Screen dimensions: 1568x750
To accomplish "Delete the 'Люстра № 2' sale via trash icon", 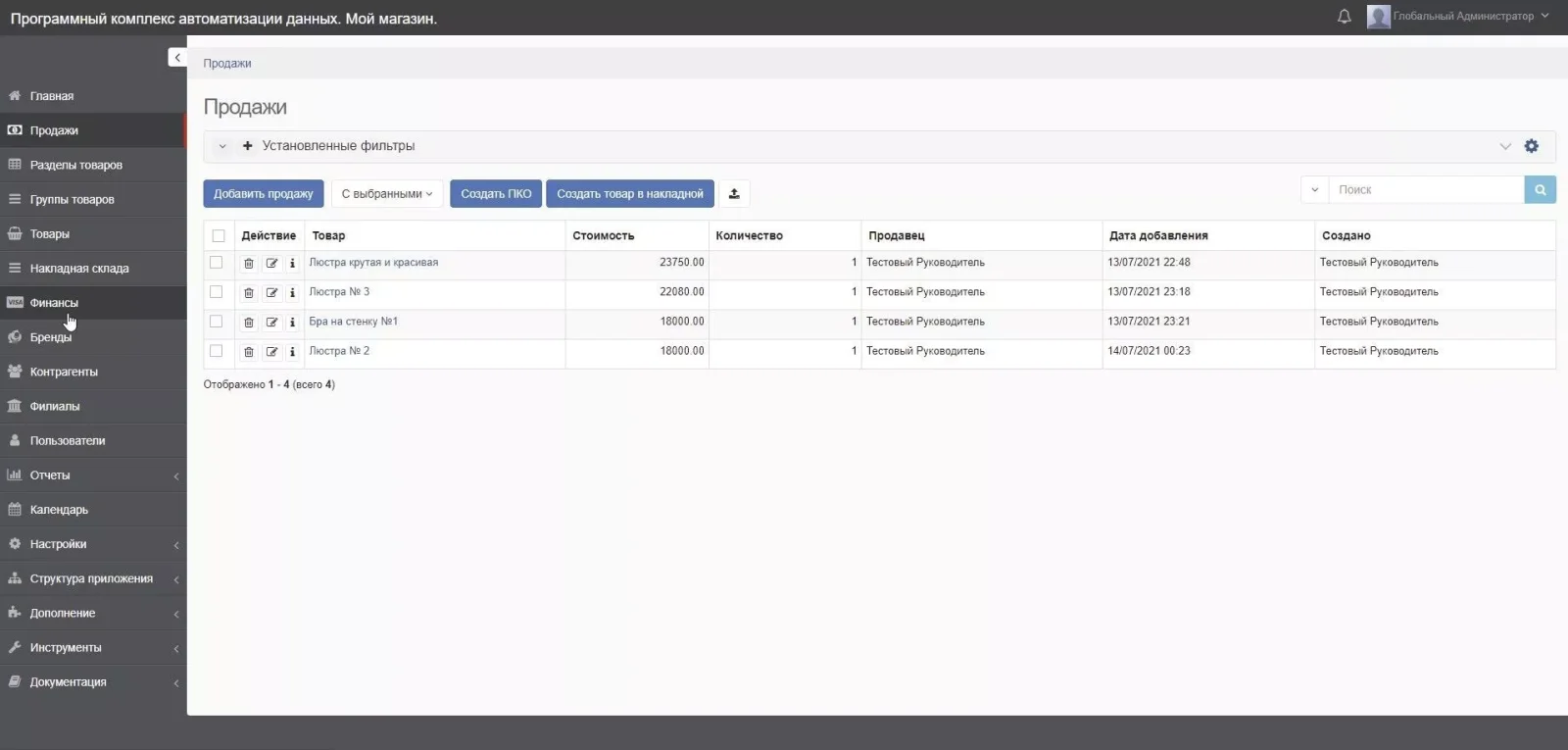I will pyautogui.click(x=249, y=352).
